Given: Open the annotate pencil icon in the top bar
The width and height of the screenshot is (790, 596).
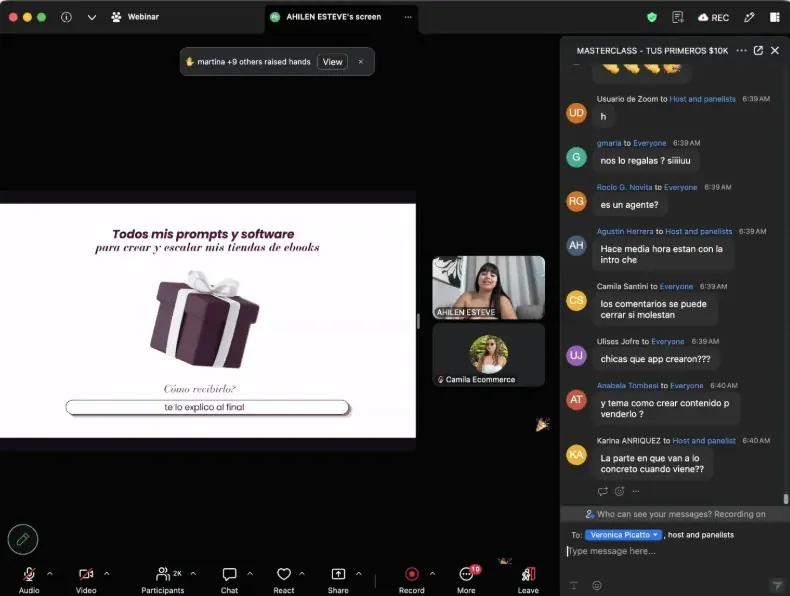Looking at the screenshot, I should click(x=749, y=17).
